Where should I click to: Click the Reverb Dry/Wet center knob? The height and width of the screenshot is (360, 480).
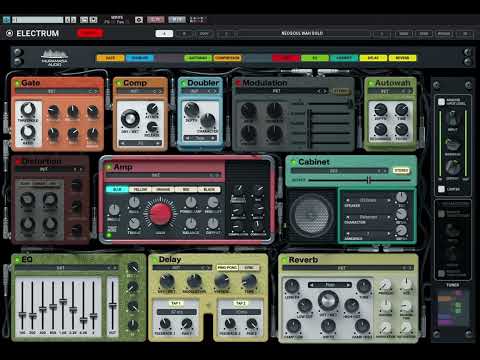point(328,300)
